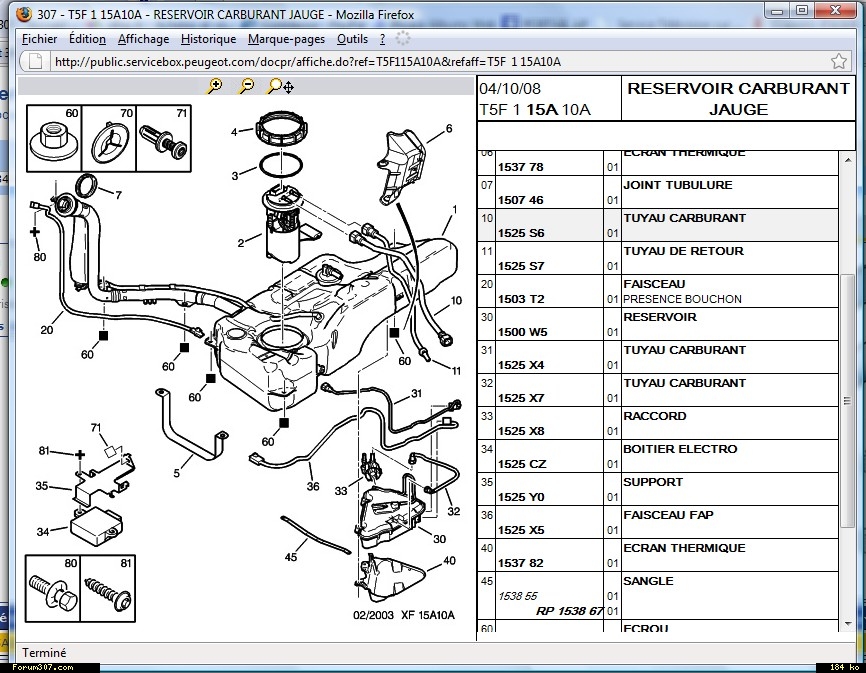Click callout 45 on the diagram
This screenshot has height=673, width=866.
[291, 557]
